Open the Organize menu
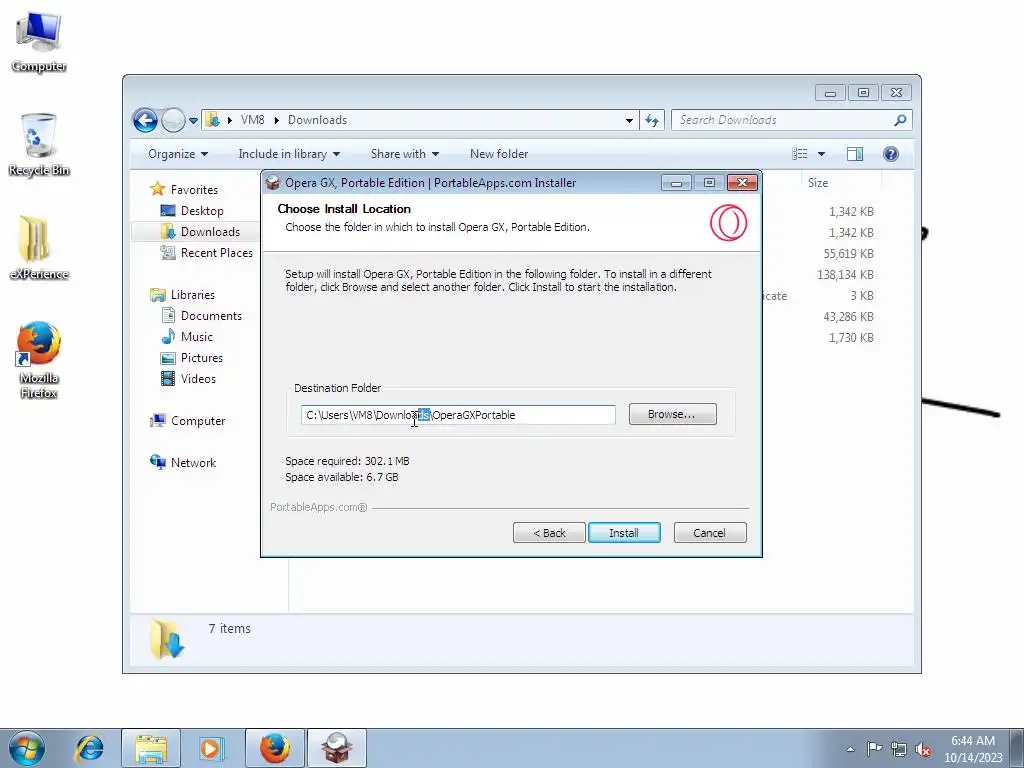Screen dimensions: 1024x768 [178, 154]
